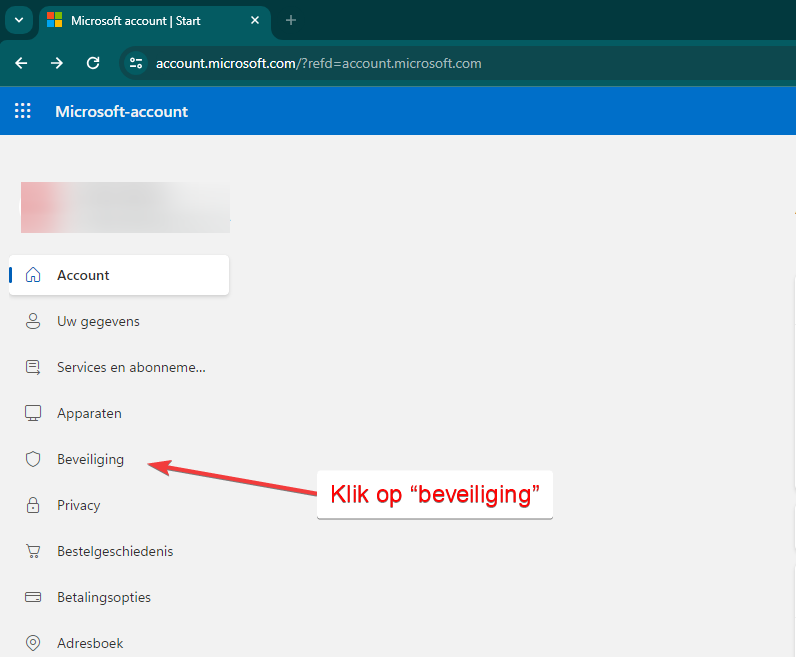Open the browser tab search dropdown arrow
796x657 pixels.
(x=18, y=20)
